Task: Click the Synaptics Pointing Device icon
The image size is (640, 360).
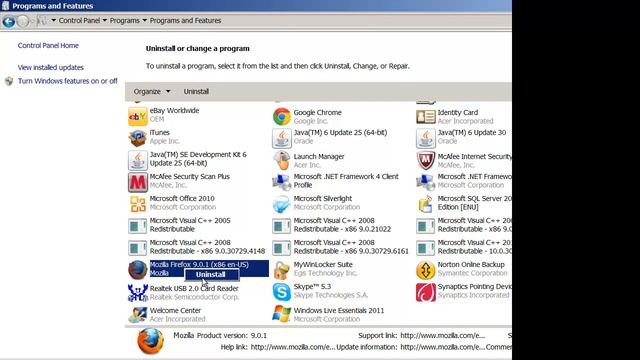Action: tap(426, 292)
